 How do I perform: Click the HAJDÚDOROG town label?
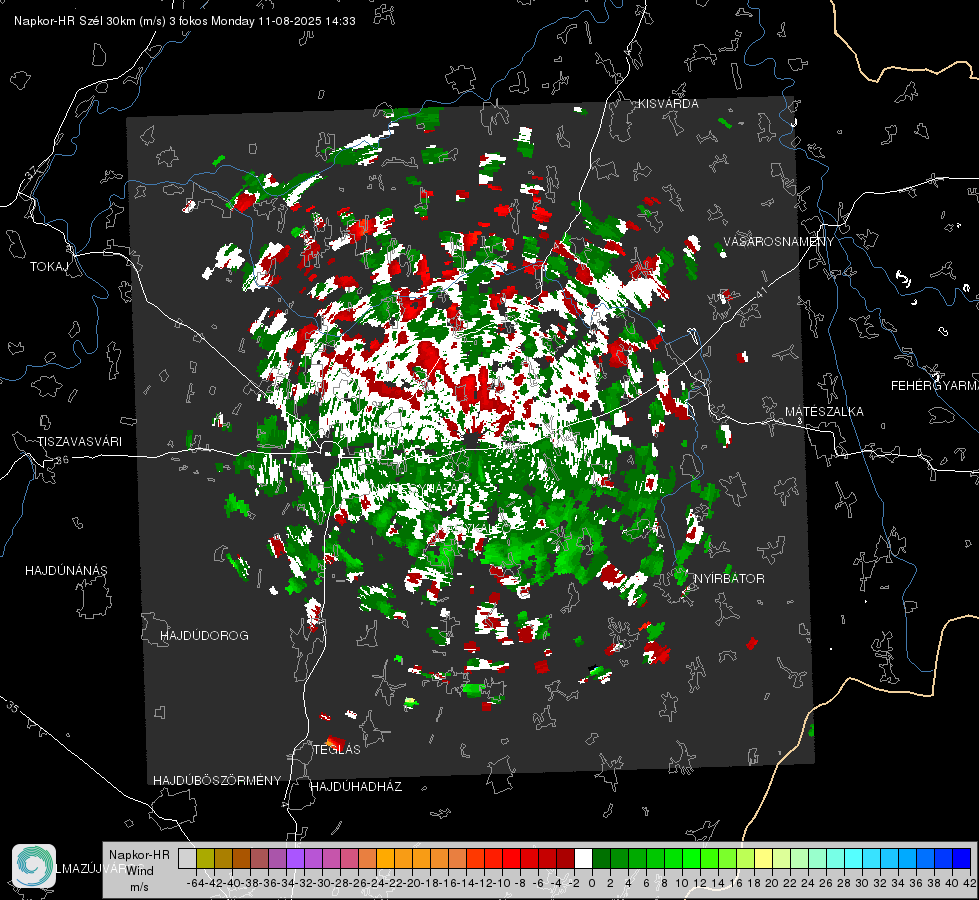(x=204, y=635)
